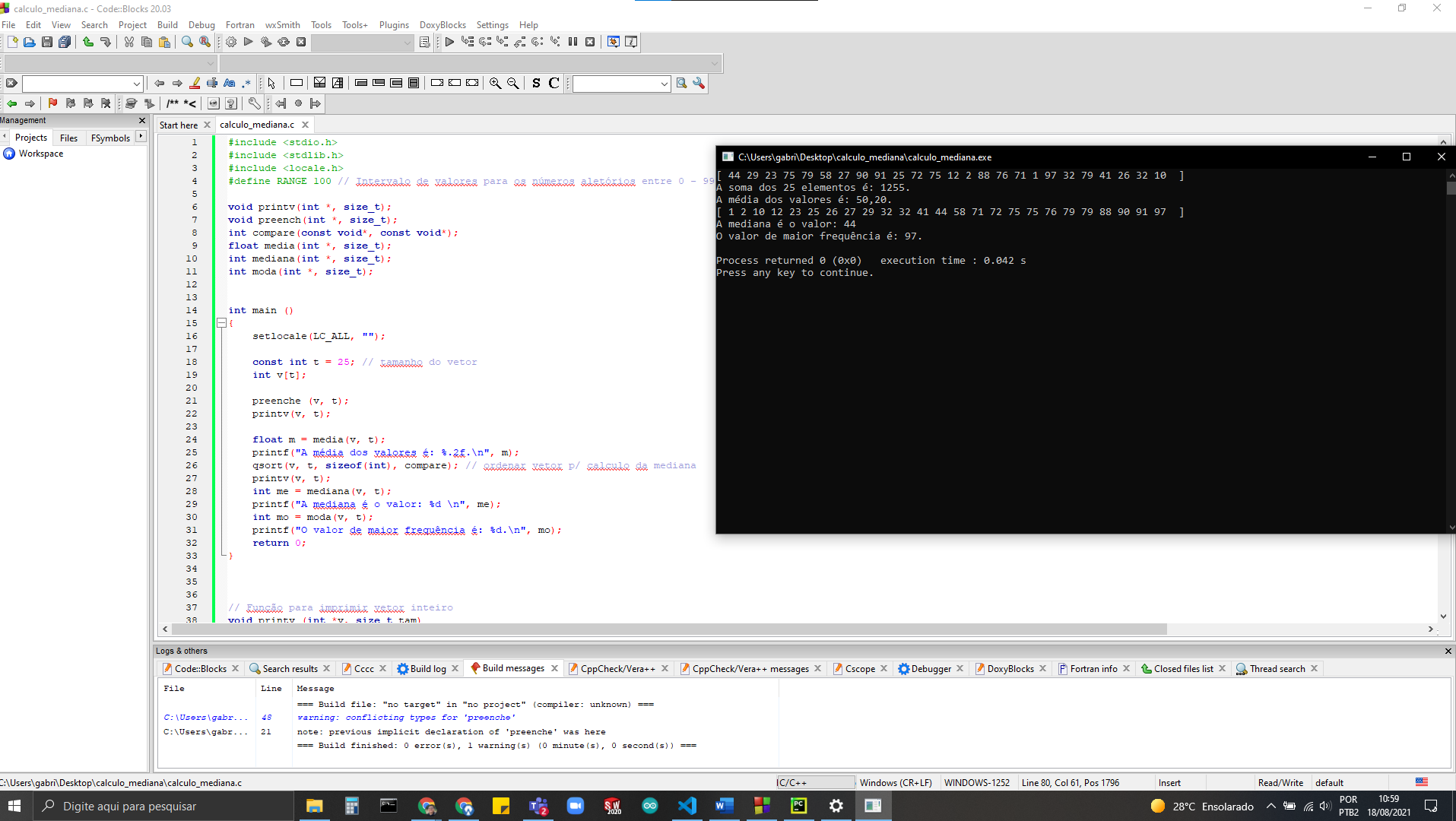Start debugging with the debug continue arrow
Viewport: 1456px width, 821px height.
[449, 42]
